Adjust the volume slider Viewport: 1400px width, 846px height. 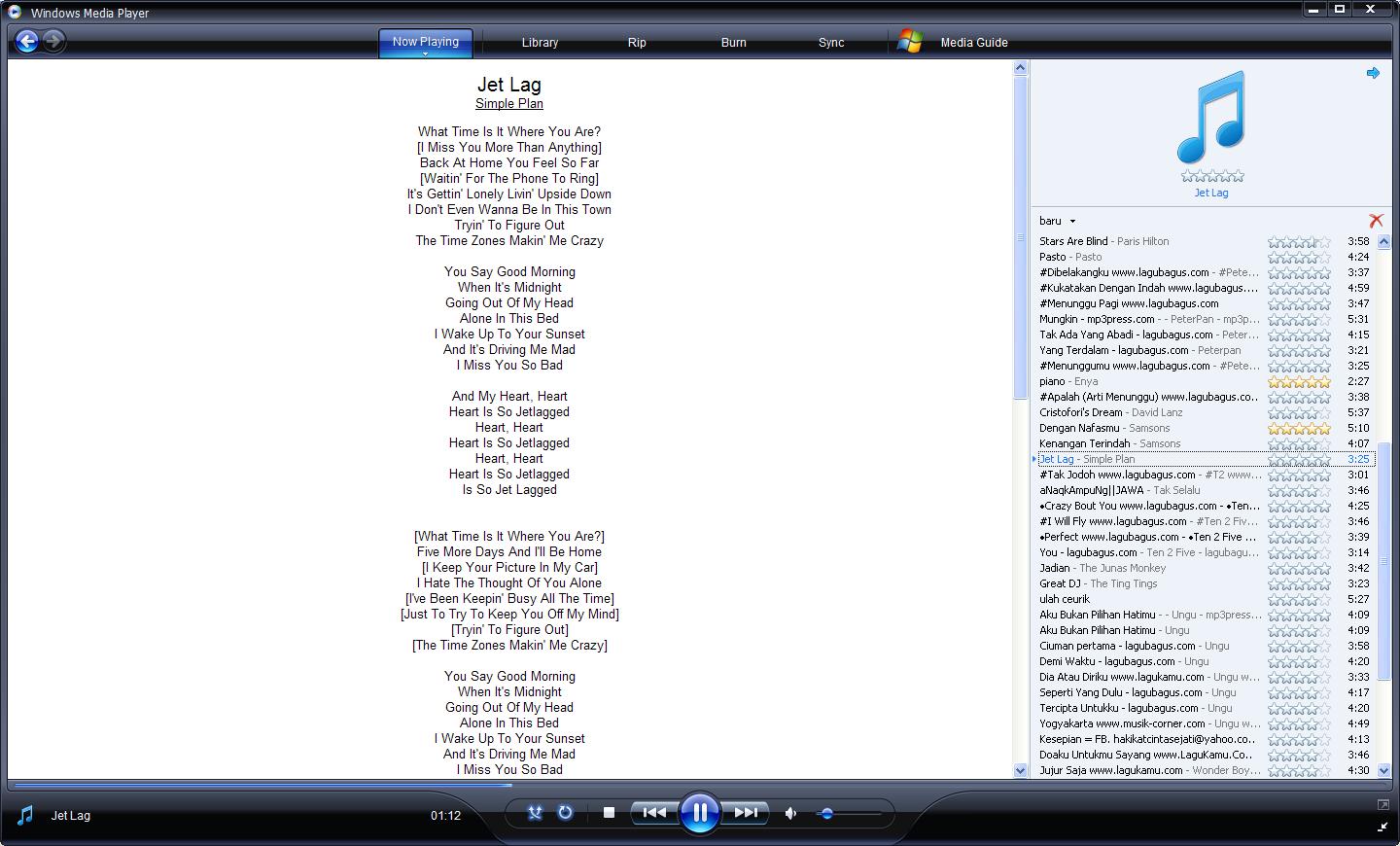tap(826, 813)
